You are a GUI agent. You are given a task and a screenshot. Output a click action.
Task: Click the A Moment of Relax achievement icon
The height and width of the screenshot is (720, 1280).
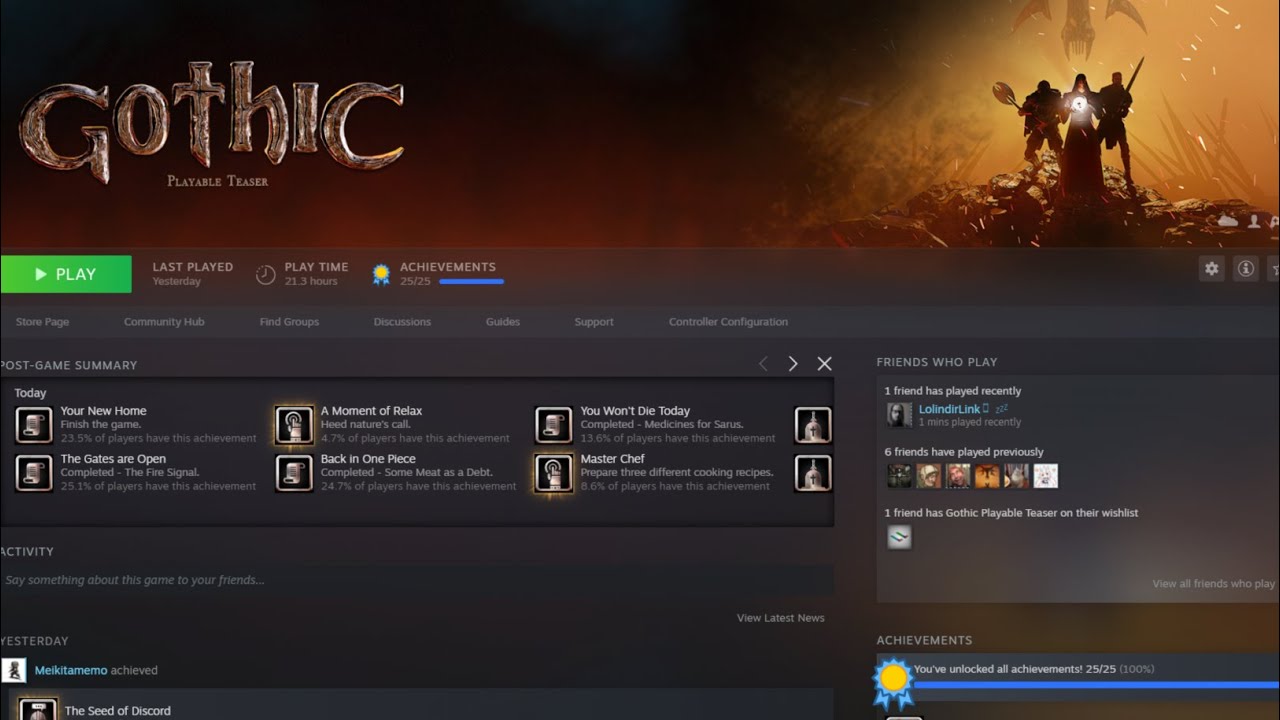294,425
